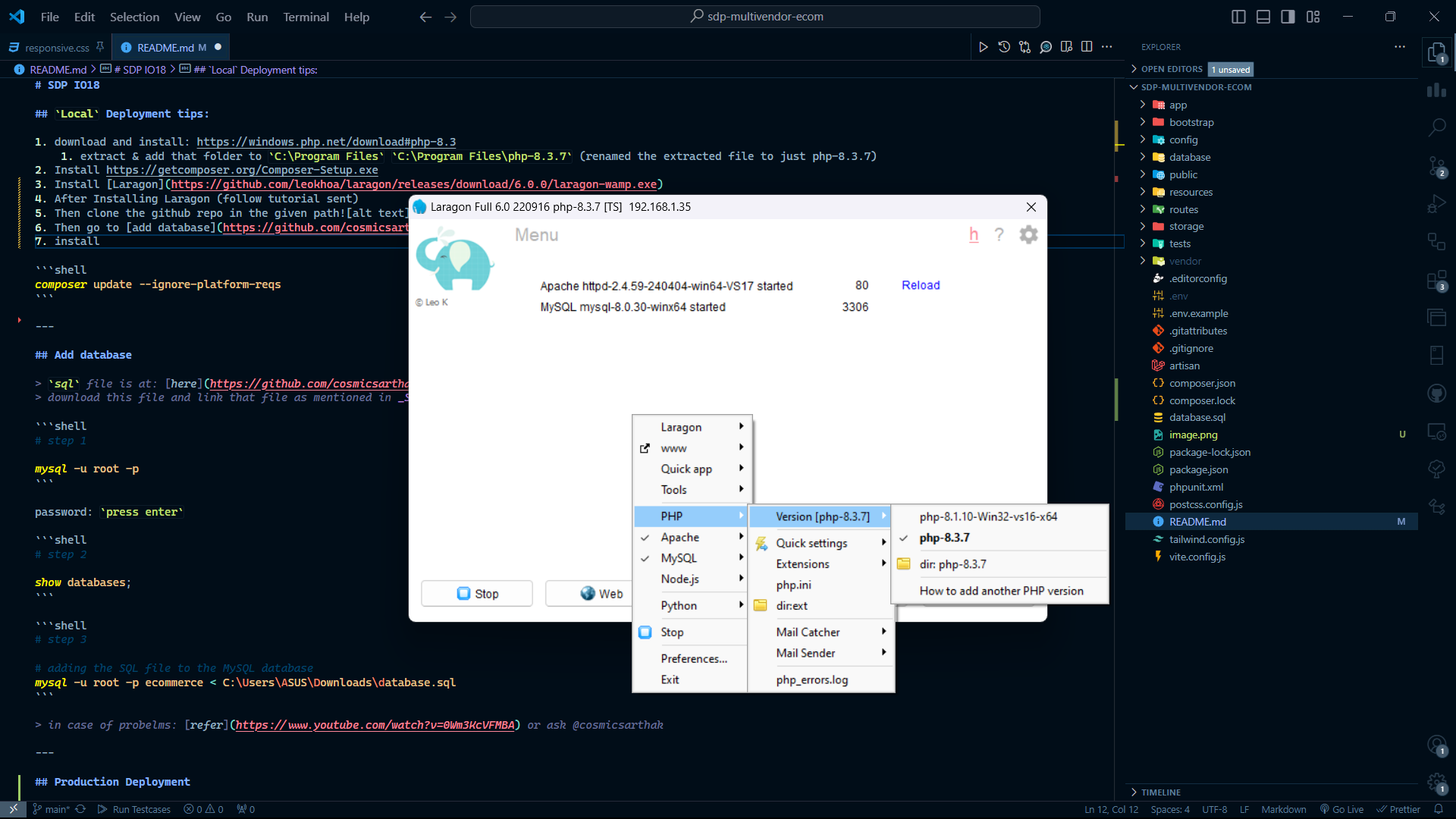Click Laragon settings gear icon
Screen dimensions: 1456x819
(1028, 235)
